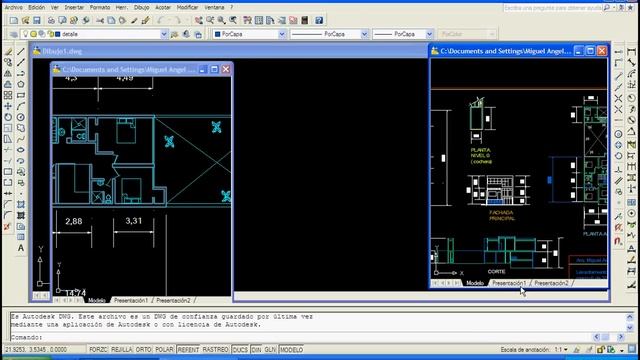This screenshot has height=360, width=640.
Task: Click the New drawing icon
Action: pos(14,20)
